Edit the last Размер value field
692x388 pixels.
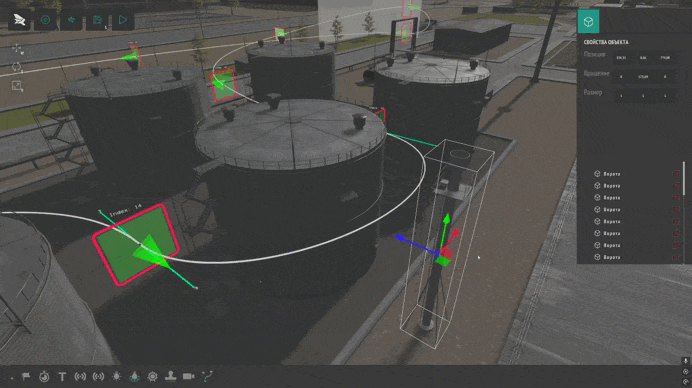tap(665, 96)
